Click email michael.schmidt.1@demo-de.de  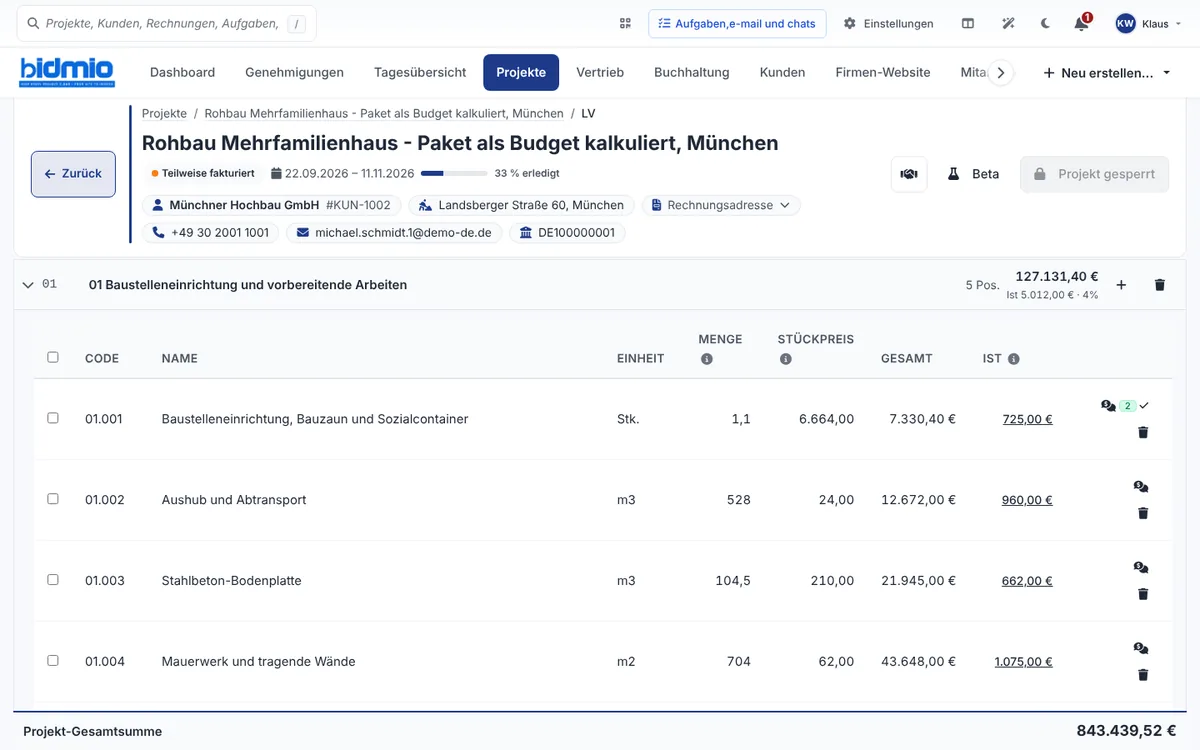point(395,233)
